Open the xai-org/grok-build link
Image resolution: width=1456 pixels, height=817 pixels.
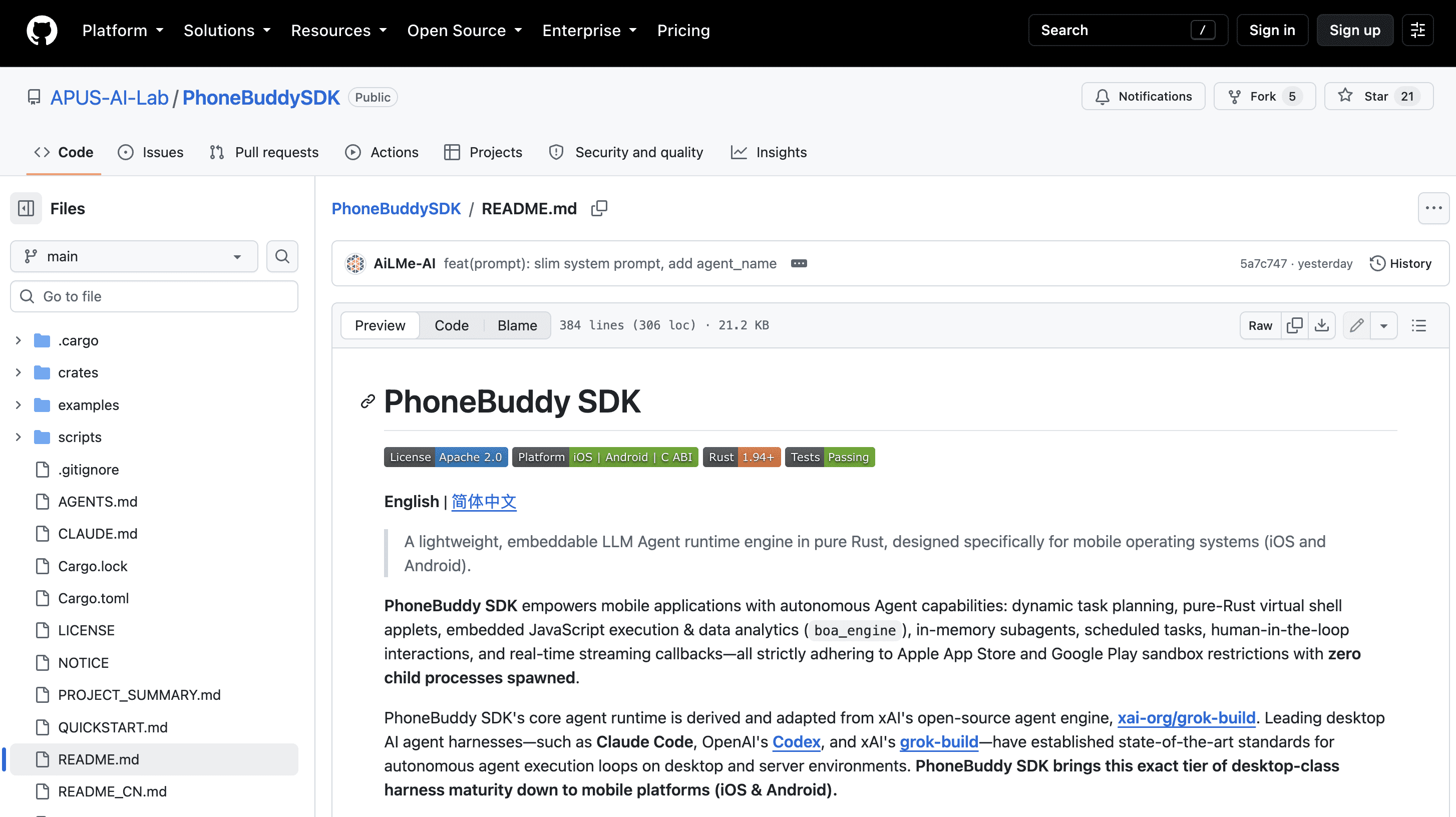point(1187,717)
